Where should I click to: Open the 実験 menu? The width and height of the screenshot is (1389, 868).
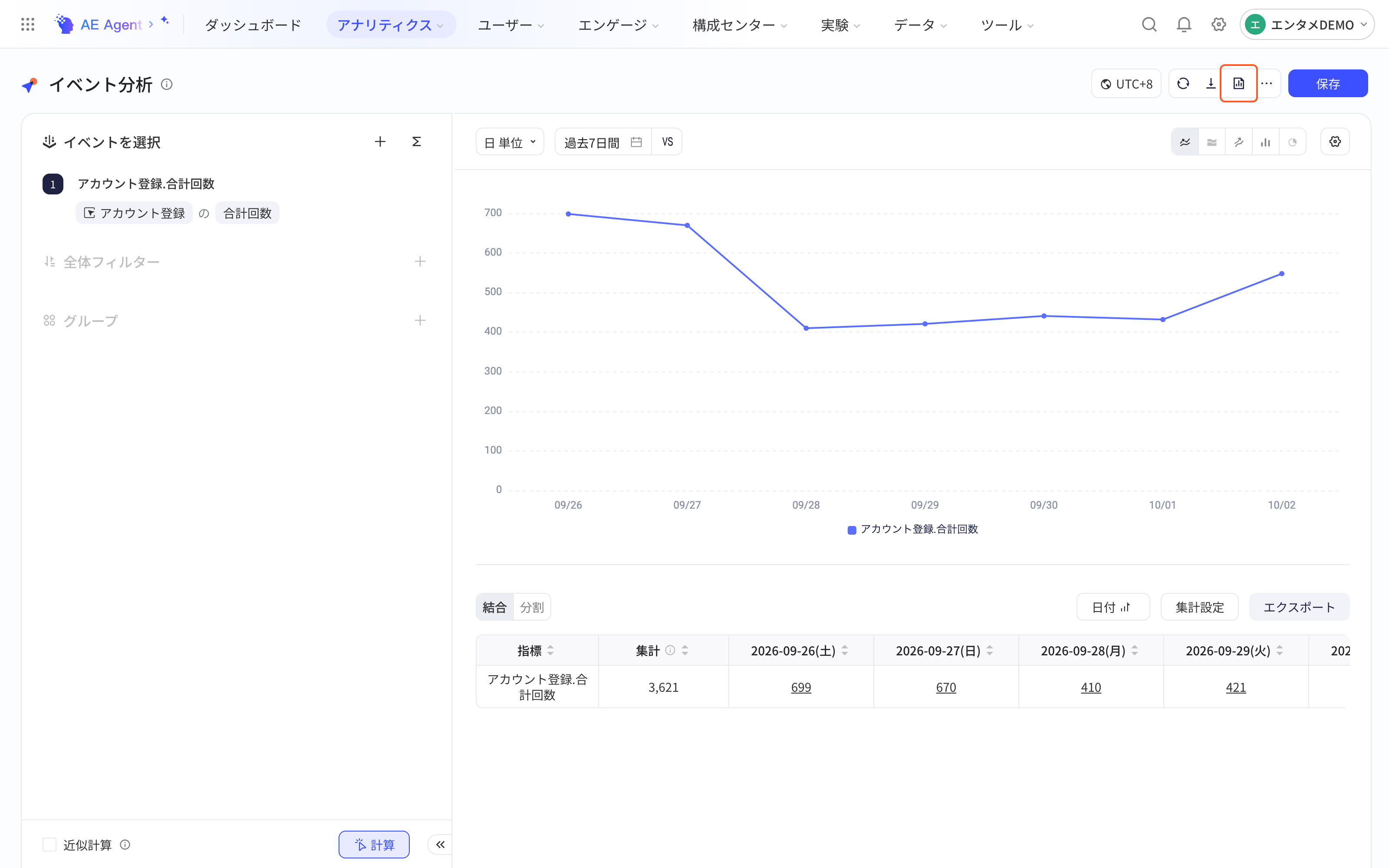(x=840, y=25)
